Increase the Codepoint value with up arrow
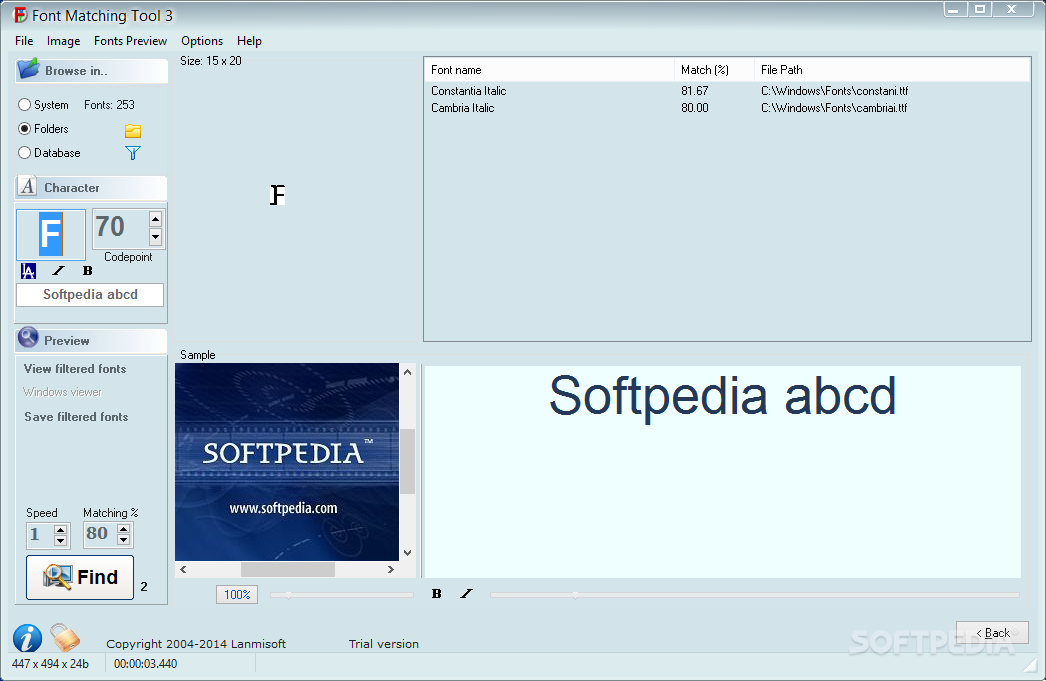This screenshot has width=1046, height=681. pos(155,219)
